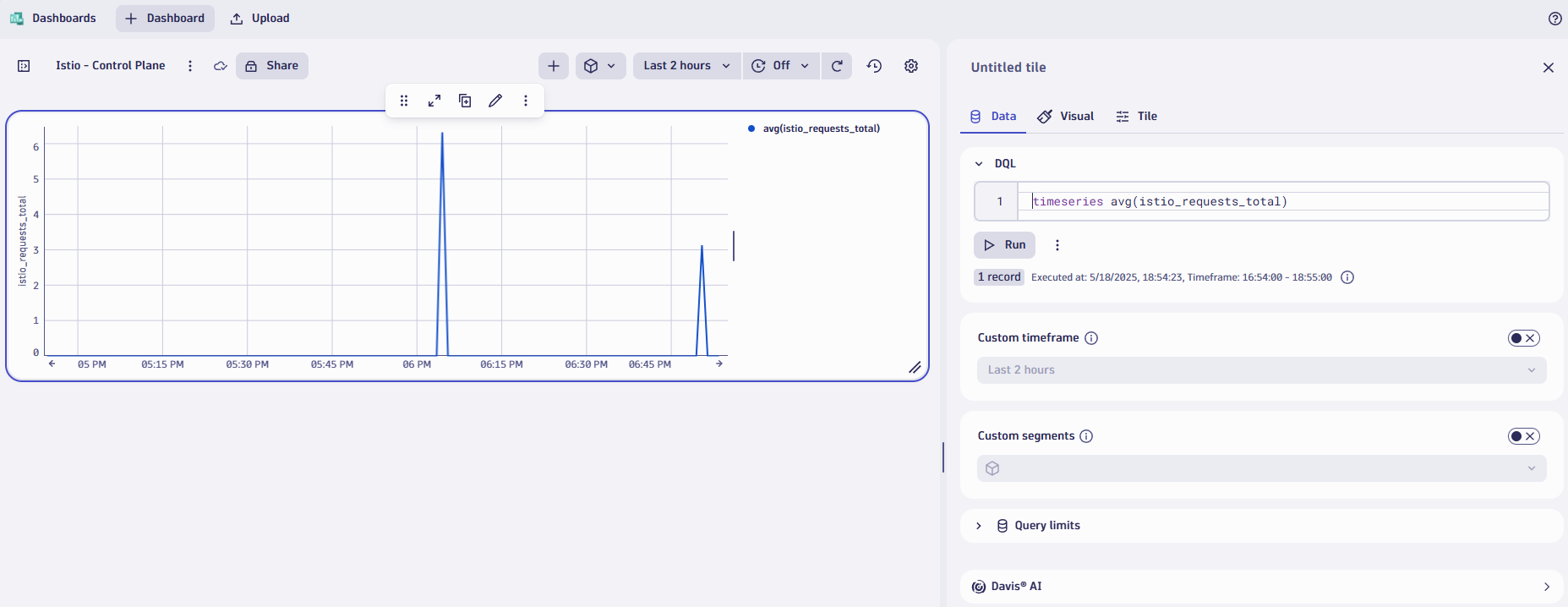Open the dashboard more options menu
The image size is (1568, 607).
click(190, 66)
